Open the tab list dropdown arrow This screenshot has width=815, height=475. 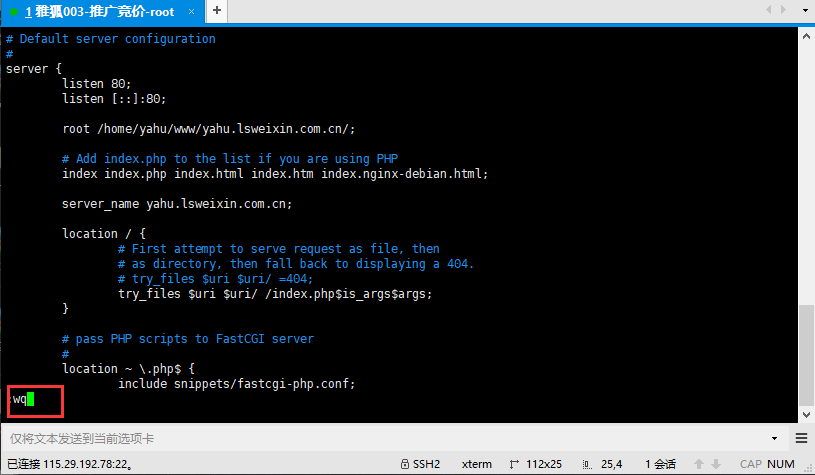click(x=802, y=10)
